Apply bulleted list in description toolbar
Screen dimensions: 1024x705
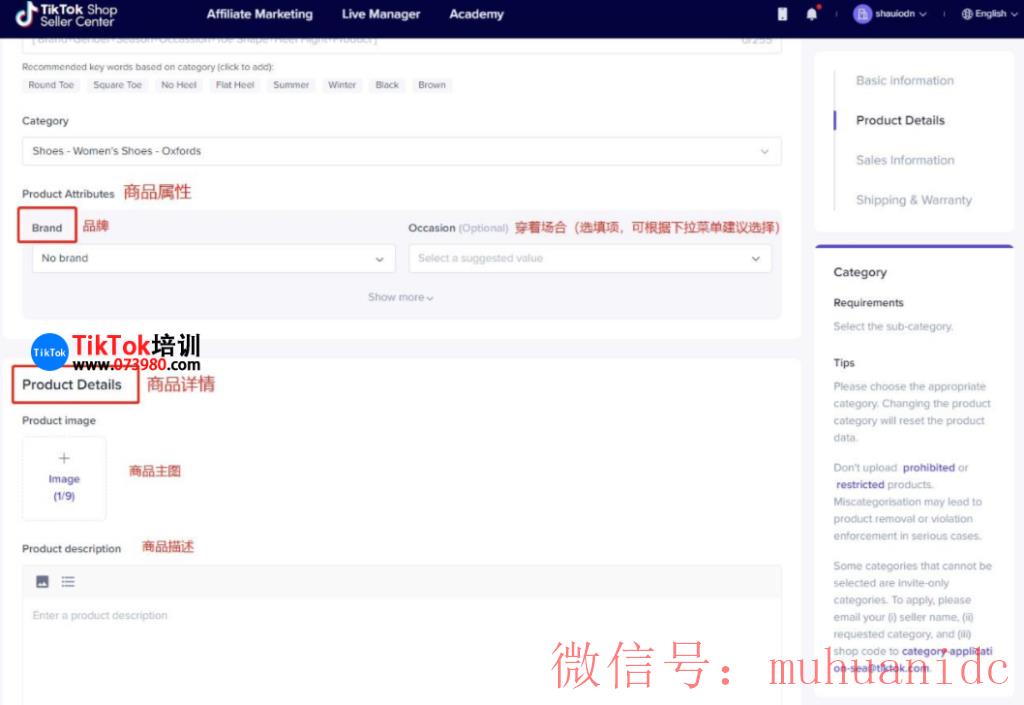[67, 581]
